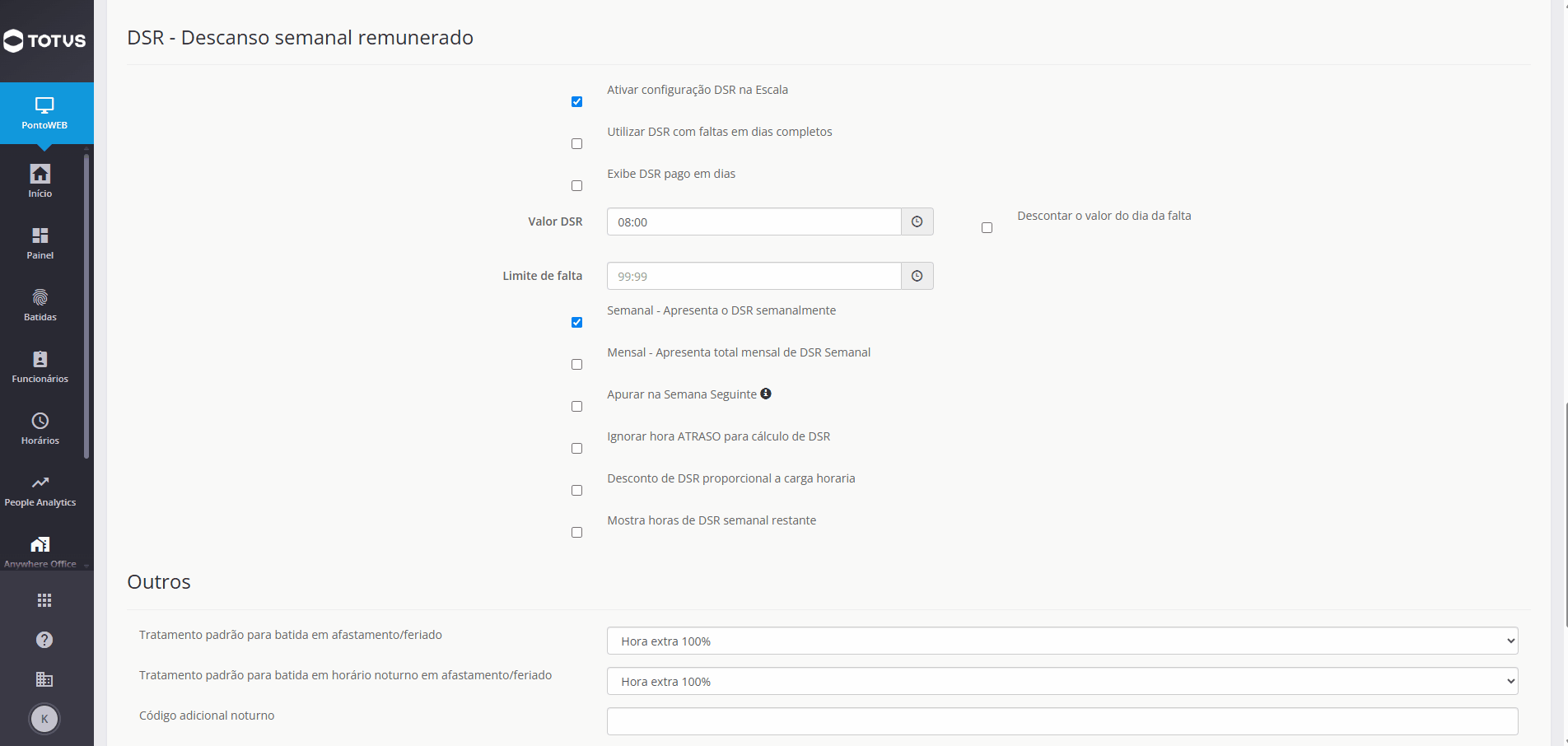Open the help question mark icon
Screen dimensions: 1568x746
pos(44,640)
